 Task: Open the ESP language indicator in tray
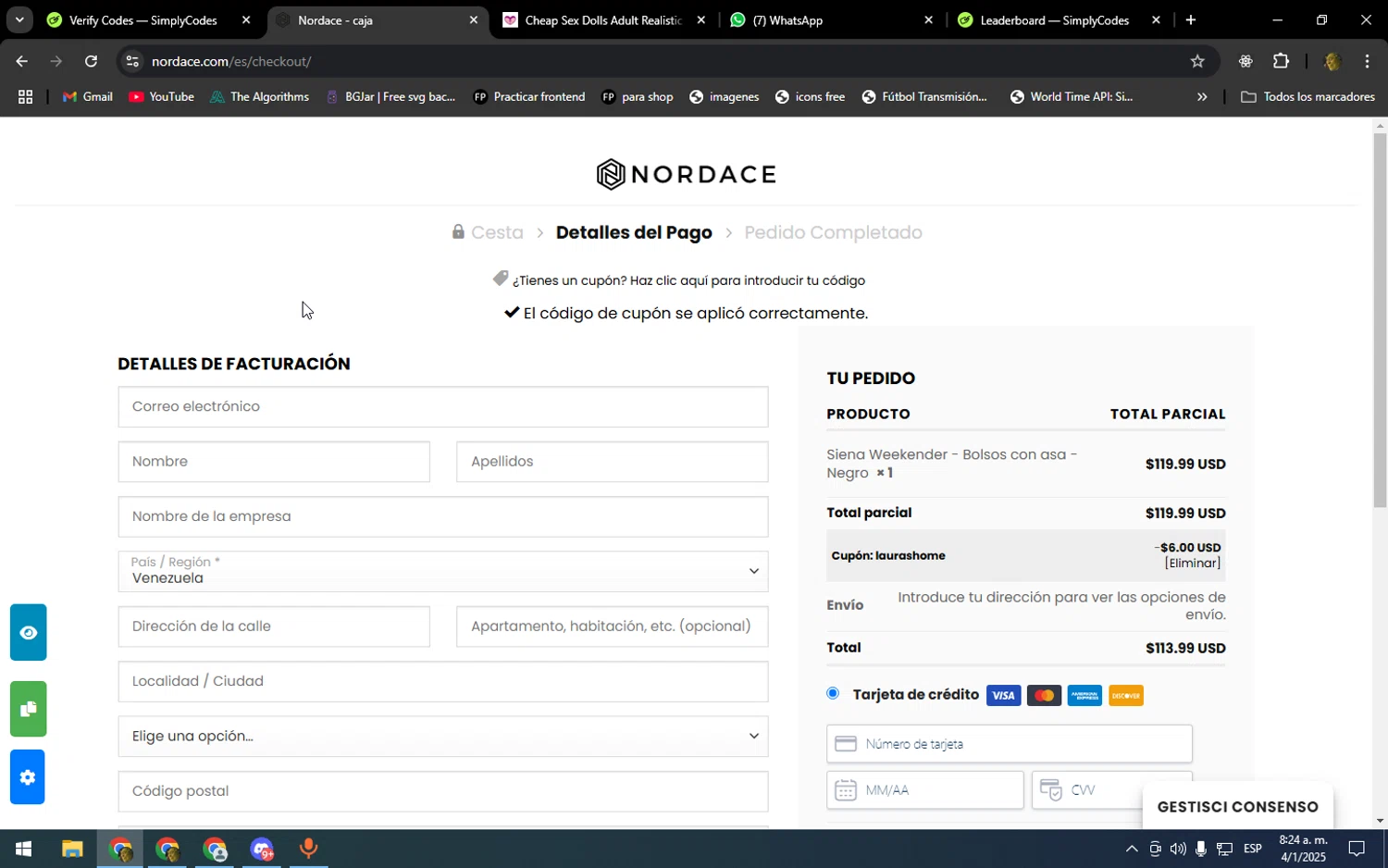pos(1252,849)
